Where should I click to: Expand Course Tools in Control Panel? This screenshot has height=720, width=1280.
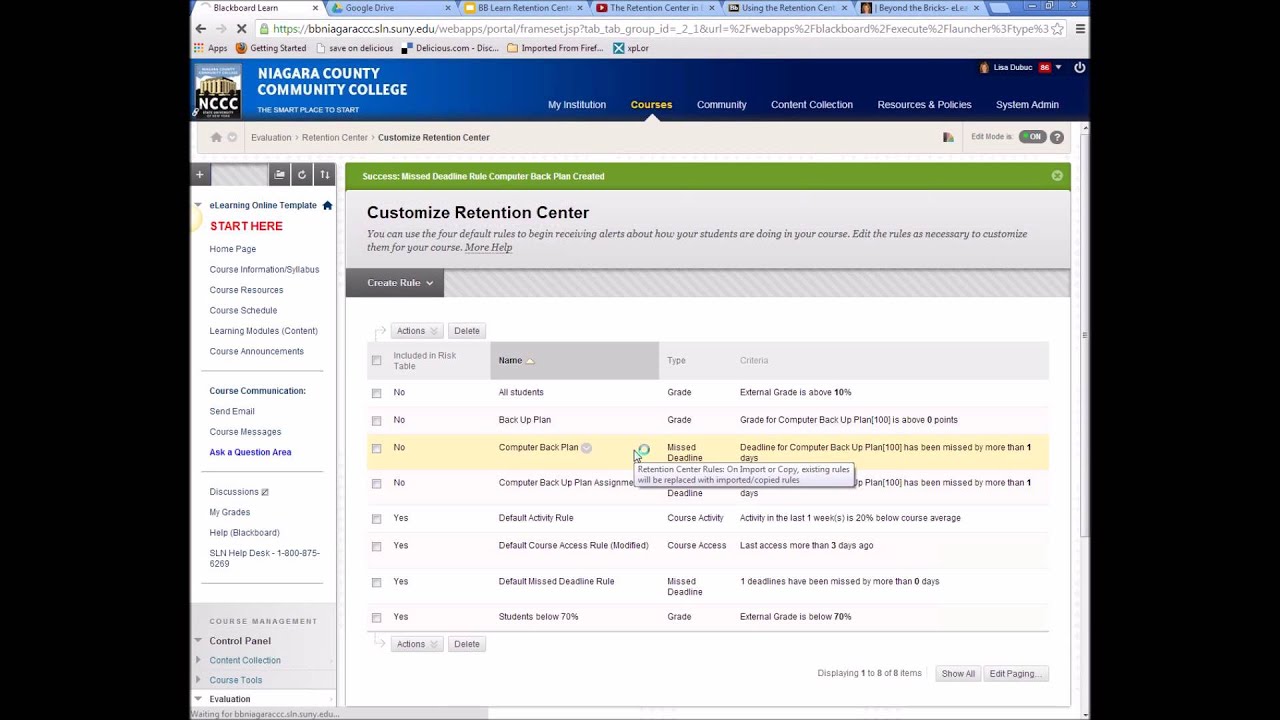point(197,680)
